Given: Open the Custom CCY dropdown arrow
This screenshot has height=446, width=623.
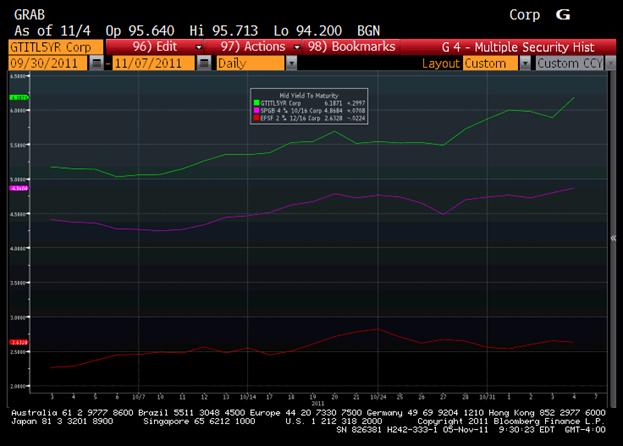Looking at the screenshot, I should point(610,64).
